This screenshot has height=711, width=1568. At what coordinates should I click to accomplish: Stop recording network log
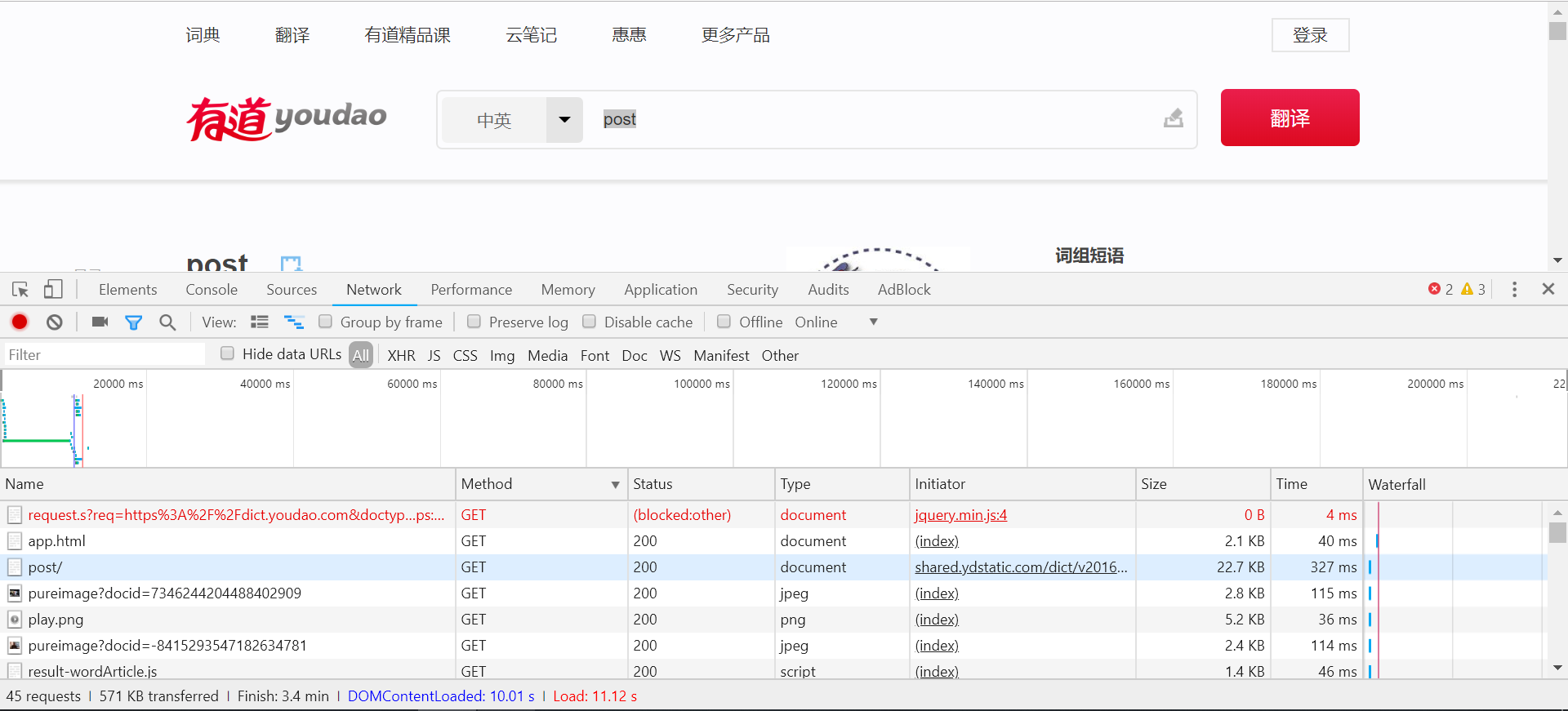[x=20, y=322]
